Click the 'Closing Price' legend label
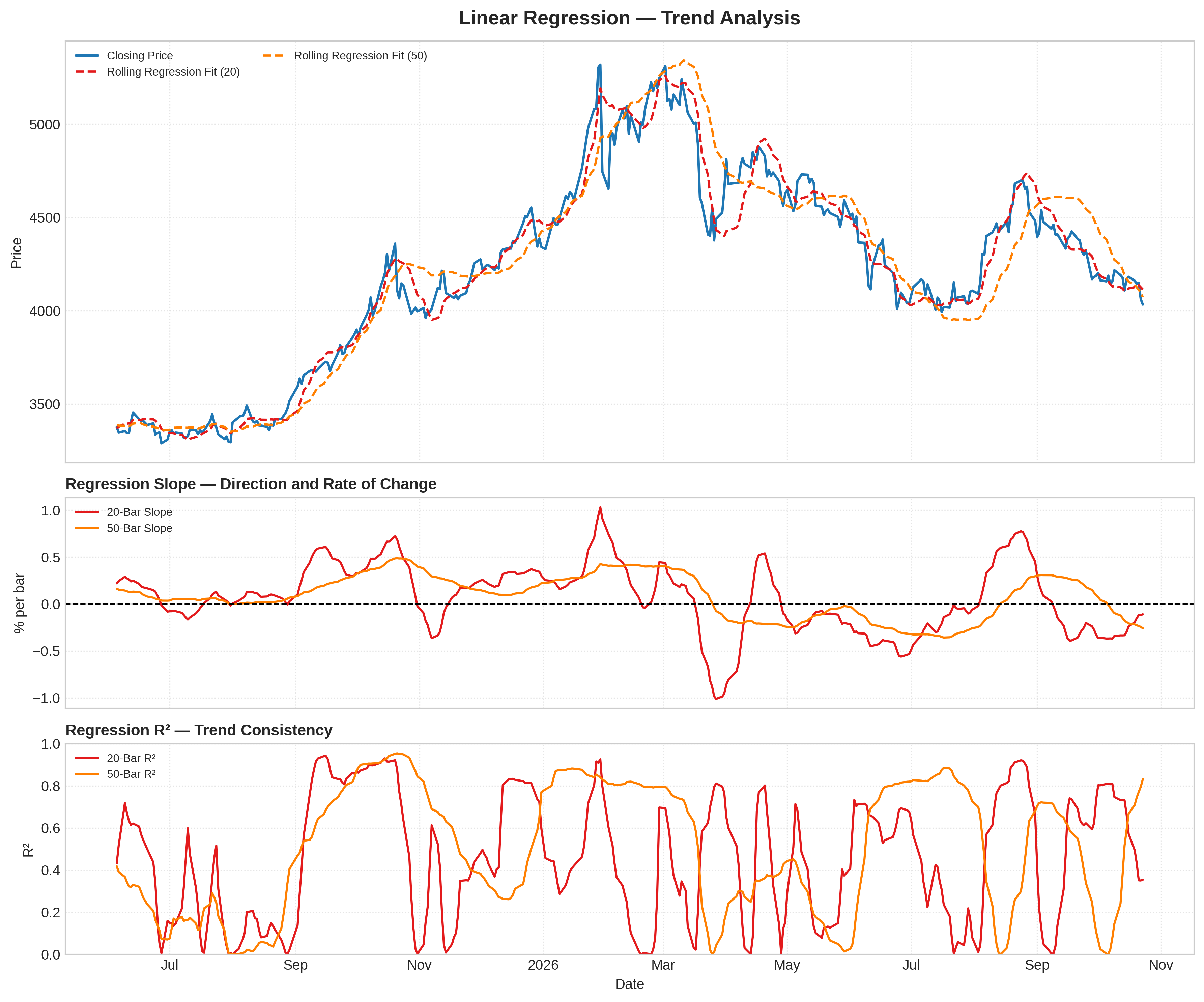 click(140, 56)
